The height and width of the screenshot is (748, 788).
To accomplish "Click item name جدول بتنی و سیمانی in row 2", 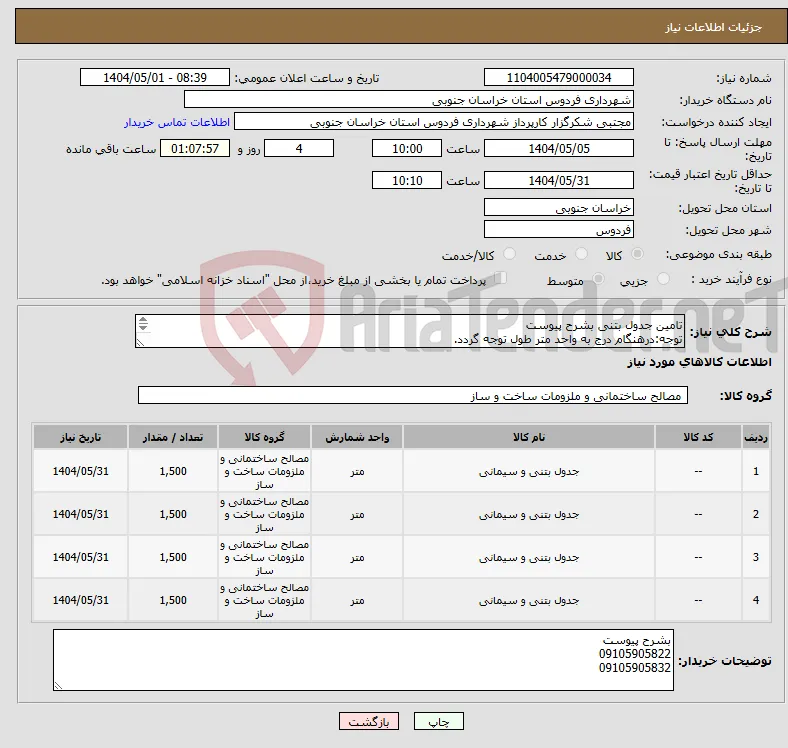I will point(529,514).
